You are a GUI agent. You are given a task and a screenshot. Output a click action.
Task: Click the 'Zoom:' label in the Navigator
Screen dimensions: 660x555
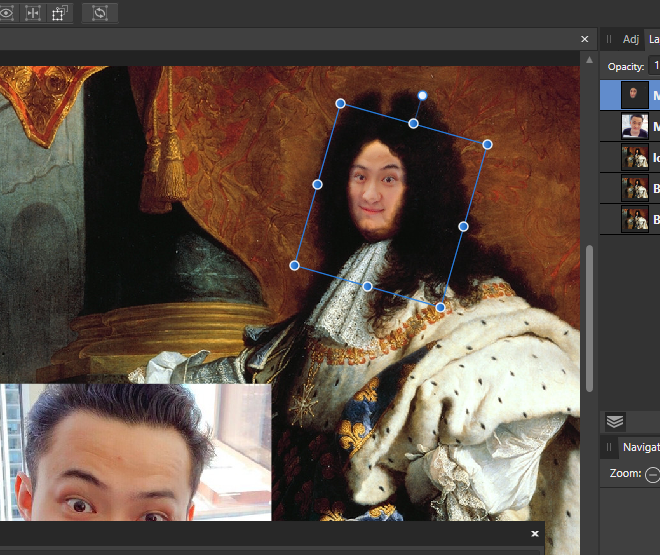625,473
